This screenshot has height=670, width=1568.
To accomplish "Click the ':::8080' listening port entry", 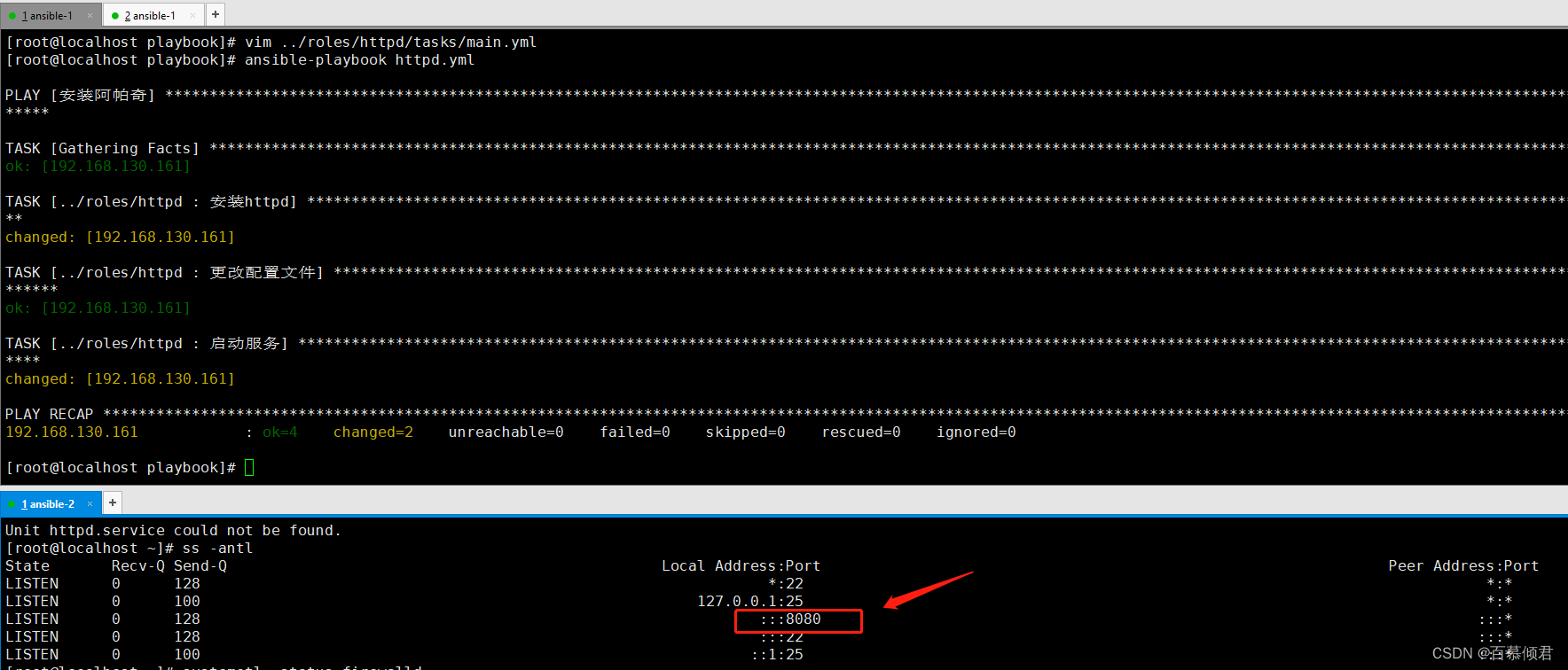I will click(x=790, y=619).
